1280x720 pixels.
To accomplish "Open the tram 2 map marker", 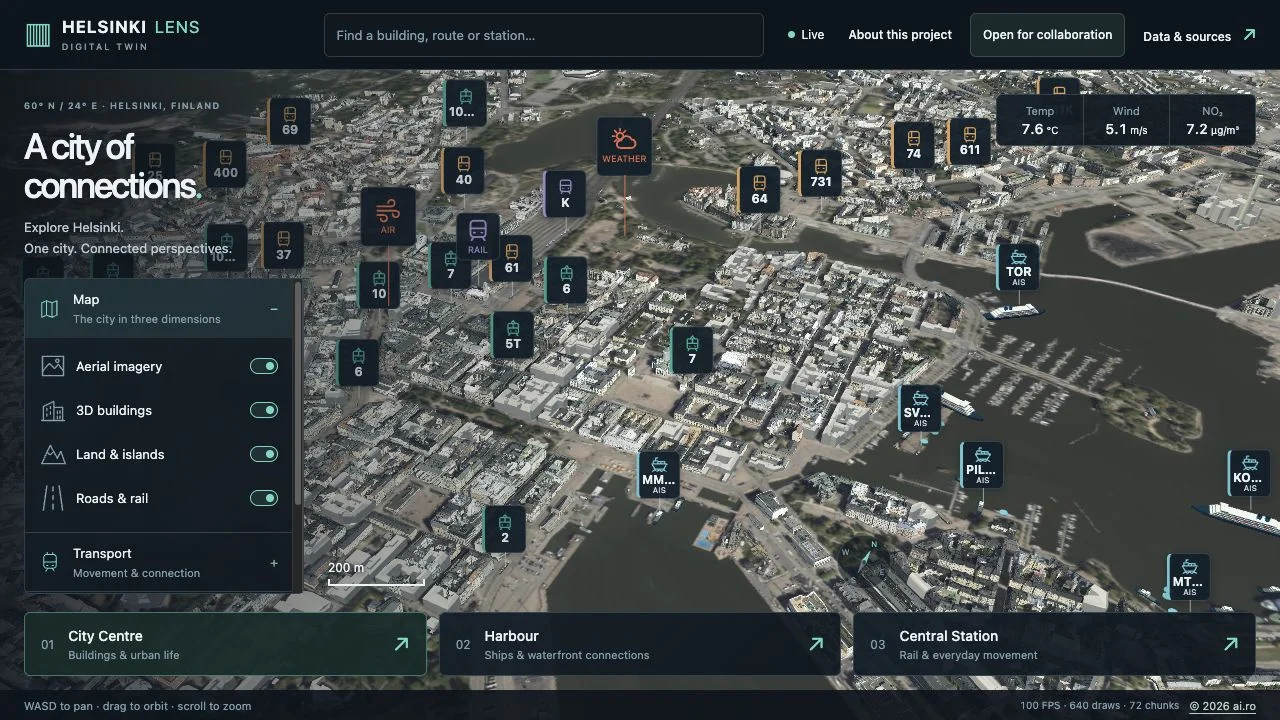I will pyautogui.click(x=505, y=529).
